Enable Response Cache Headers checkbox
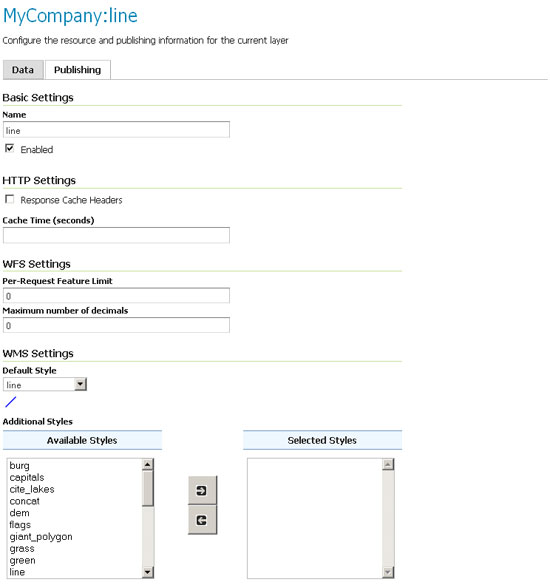The width and height of the screenshot is (550, 585). point(10,199)
